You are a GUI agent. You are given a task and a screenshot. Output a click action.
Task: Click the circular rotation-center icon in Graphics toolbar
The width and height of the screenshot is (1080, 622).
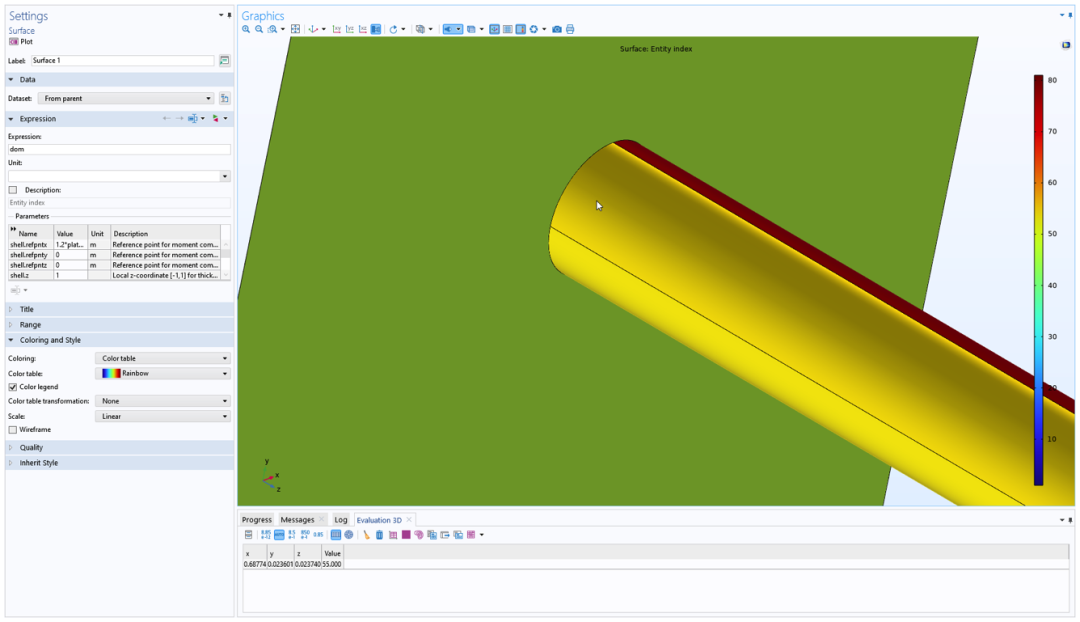point(534,29)
